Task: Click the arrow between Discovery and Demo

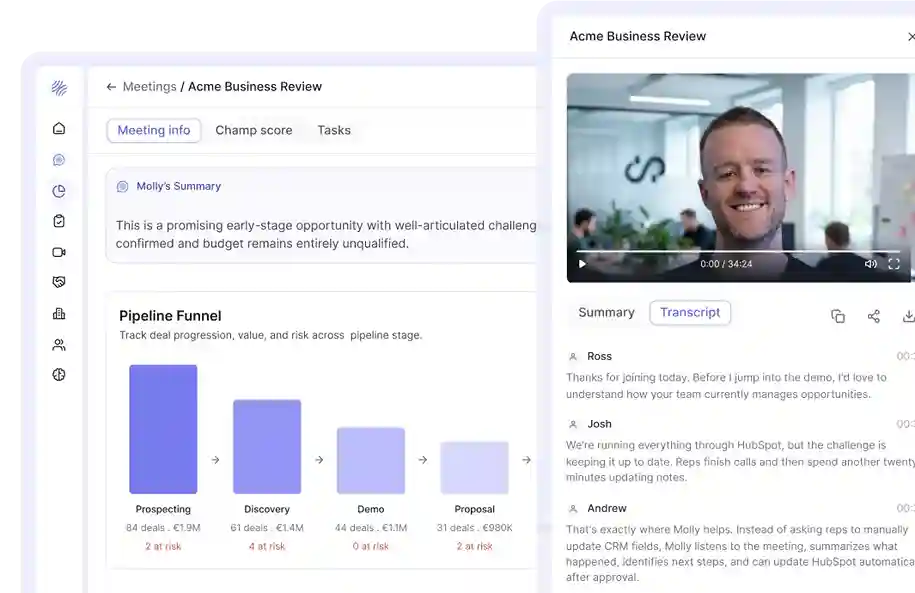Action: [x=319, y=460]
